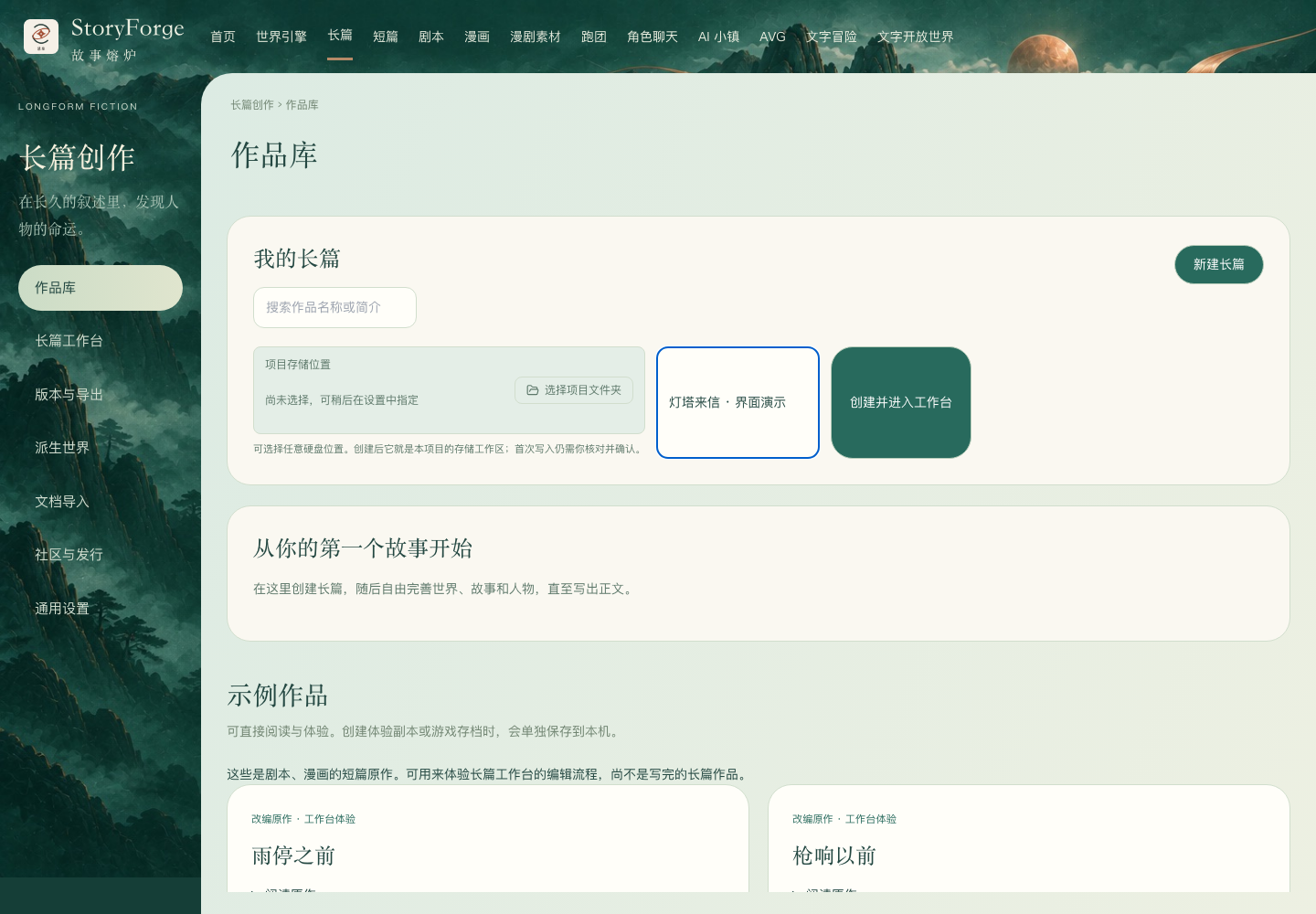Select the 长篇 top navigation tab
The height and width of the screenshot is (914, 1316).
[x=340, y=35]
